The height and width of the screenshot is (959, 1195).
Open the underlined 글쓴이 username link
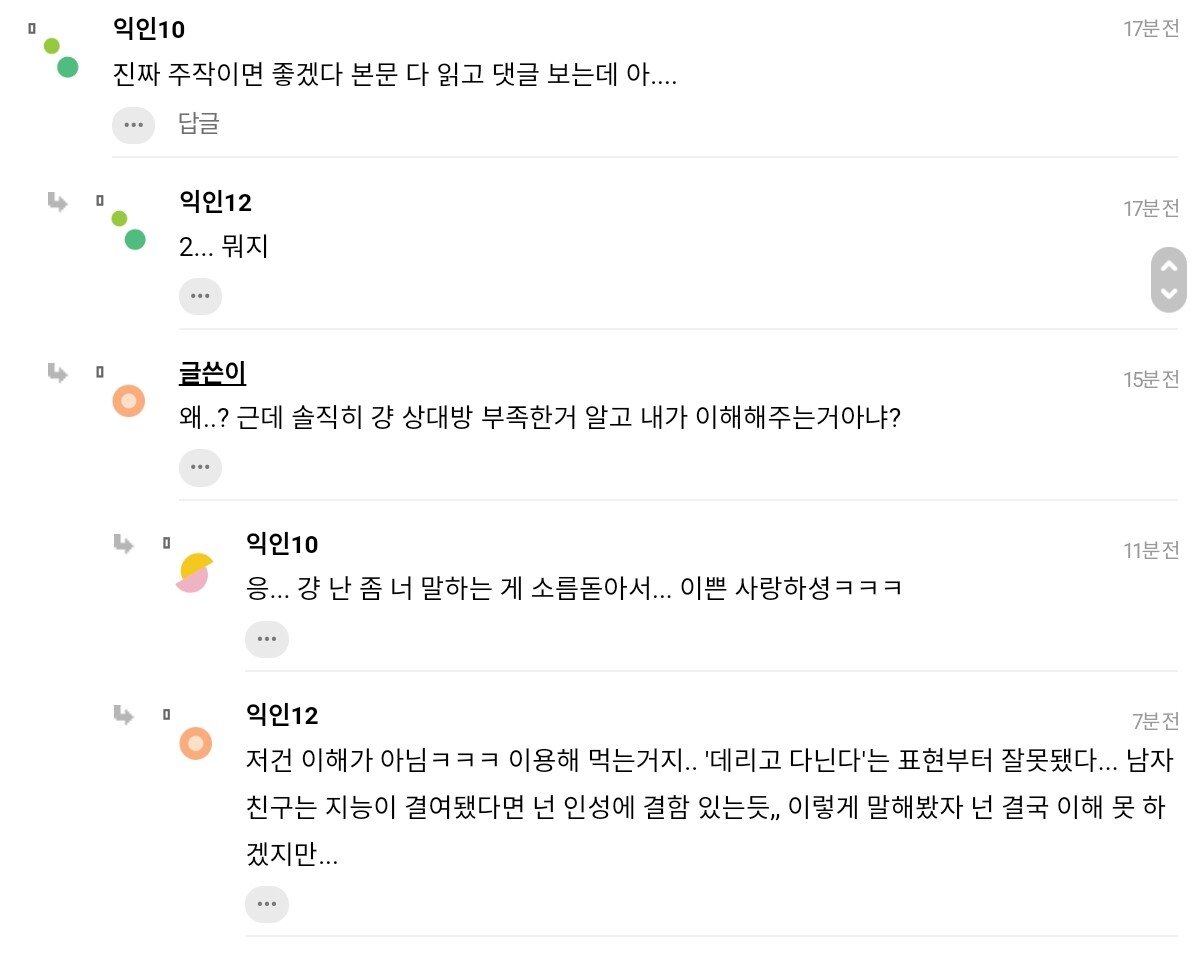(212, 373)
